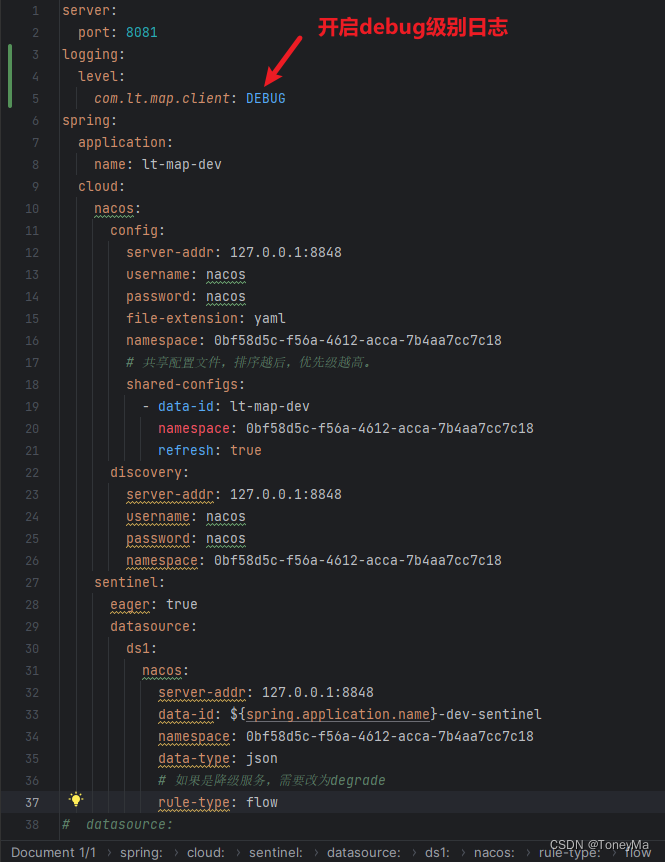Click the 'refresh' key on line 21
665x862 pixels.
tap(185, 450)
